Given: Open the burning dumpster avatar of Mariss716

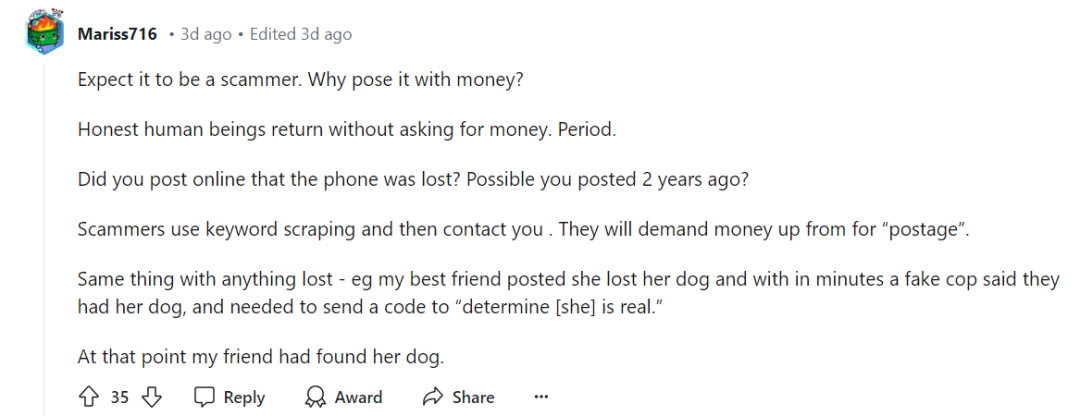Looking at the screenshot, I should coord(45,32).
